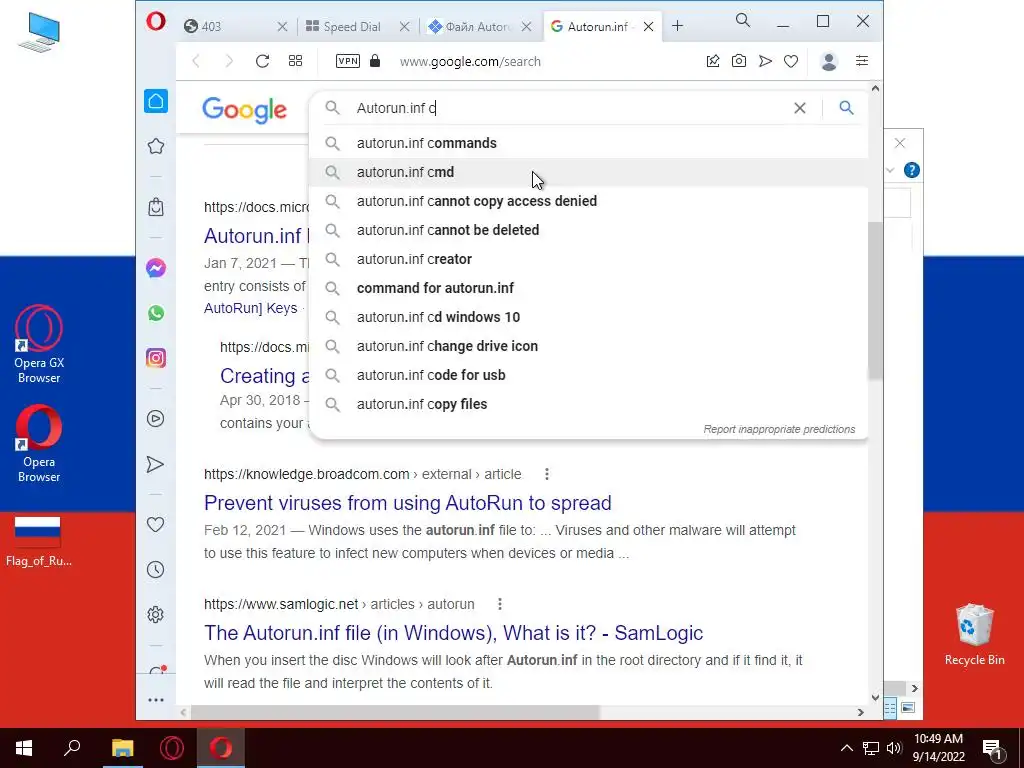Image resolution: width=1024 pixels, height=768 pixels.
Task: Launch Instagram from Opera sidebar
Action: click(x=155, y=358)
